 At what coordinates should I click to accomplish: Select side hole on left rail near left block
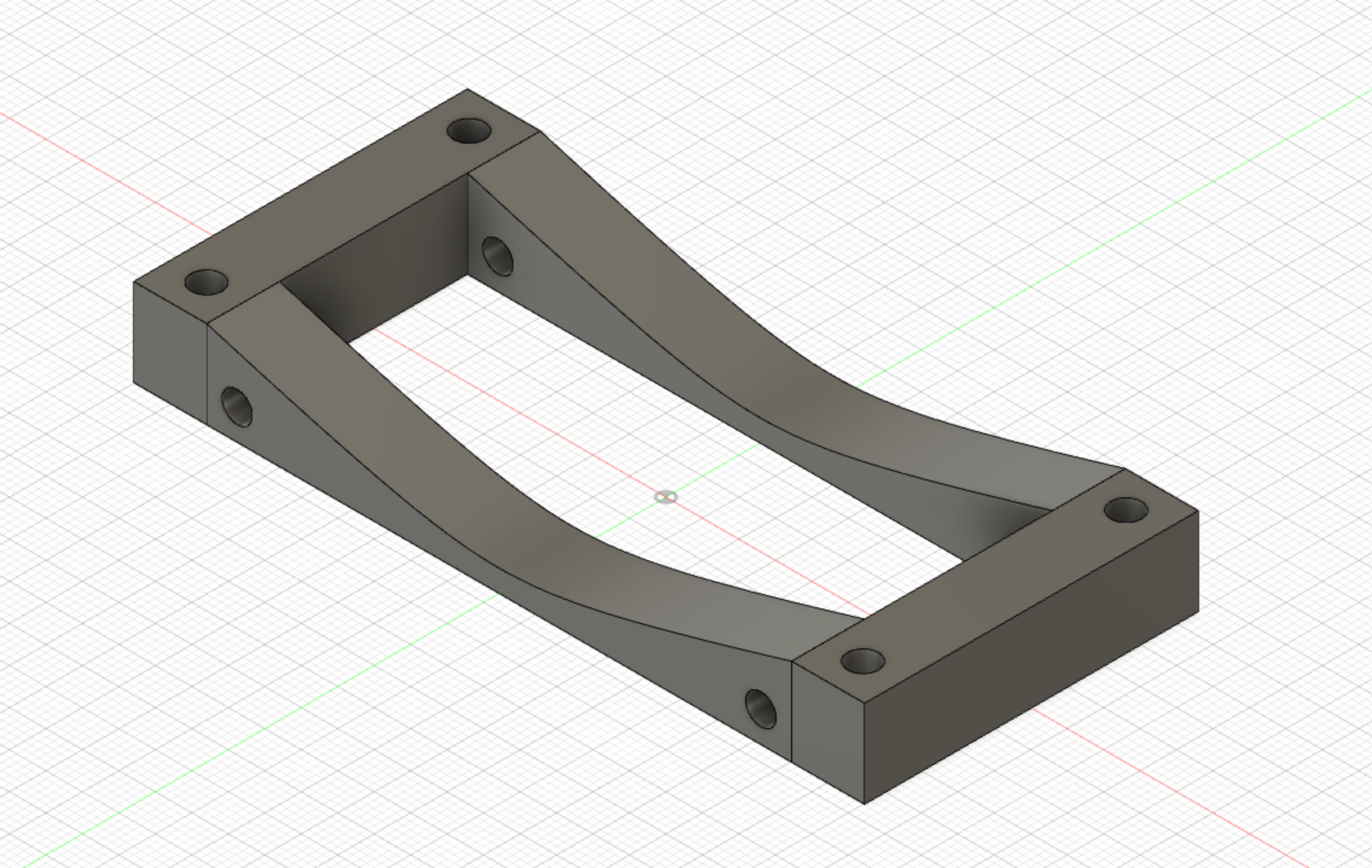(x=236, y=407)
